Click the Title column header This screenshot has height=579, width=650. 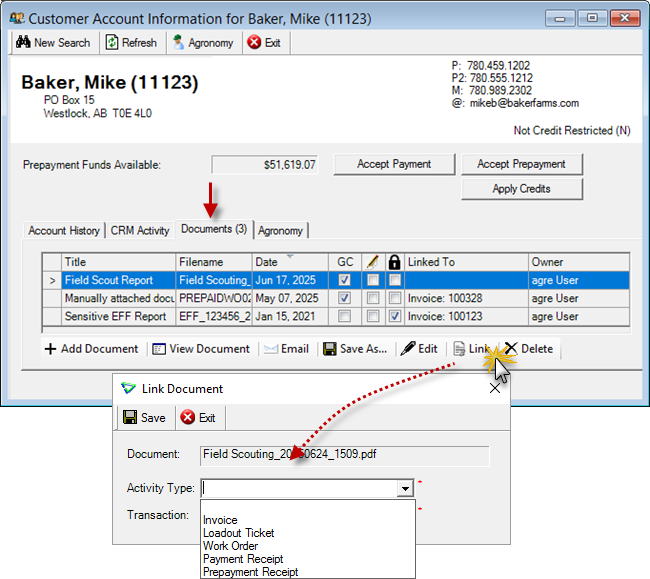[119, 262]
